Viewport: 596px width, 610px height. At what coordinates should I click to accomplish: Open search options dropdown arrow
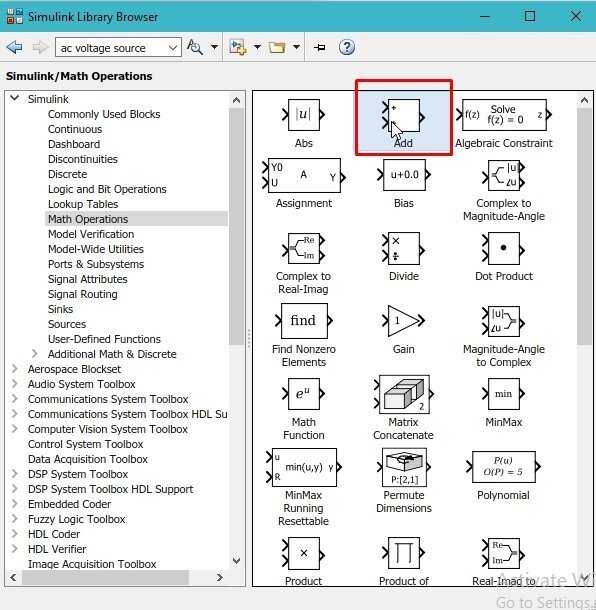pos(214,47)
